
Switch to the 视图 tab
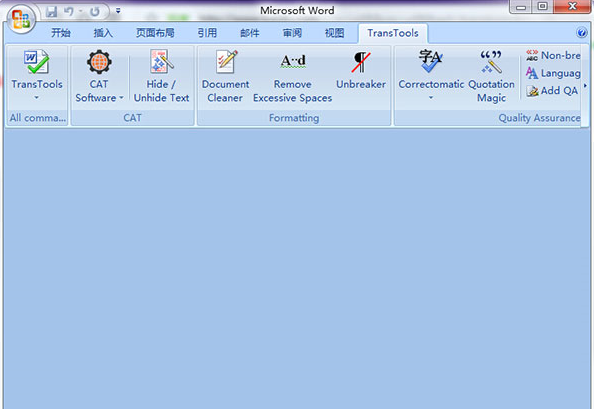click(335, 33)
